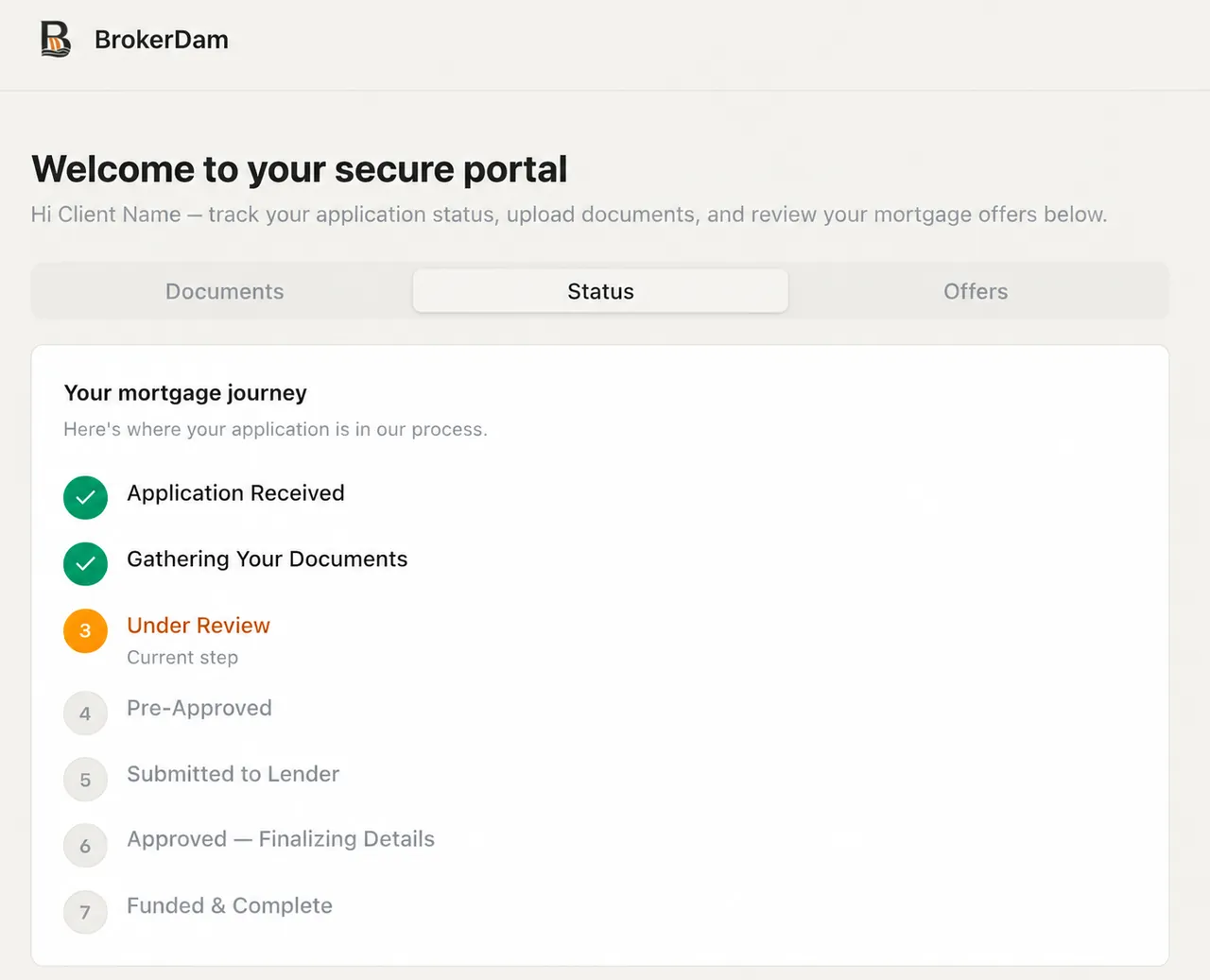
Task: Click the application process description text
Action: 275,429
